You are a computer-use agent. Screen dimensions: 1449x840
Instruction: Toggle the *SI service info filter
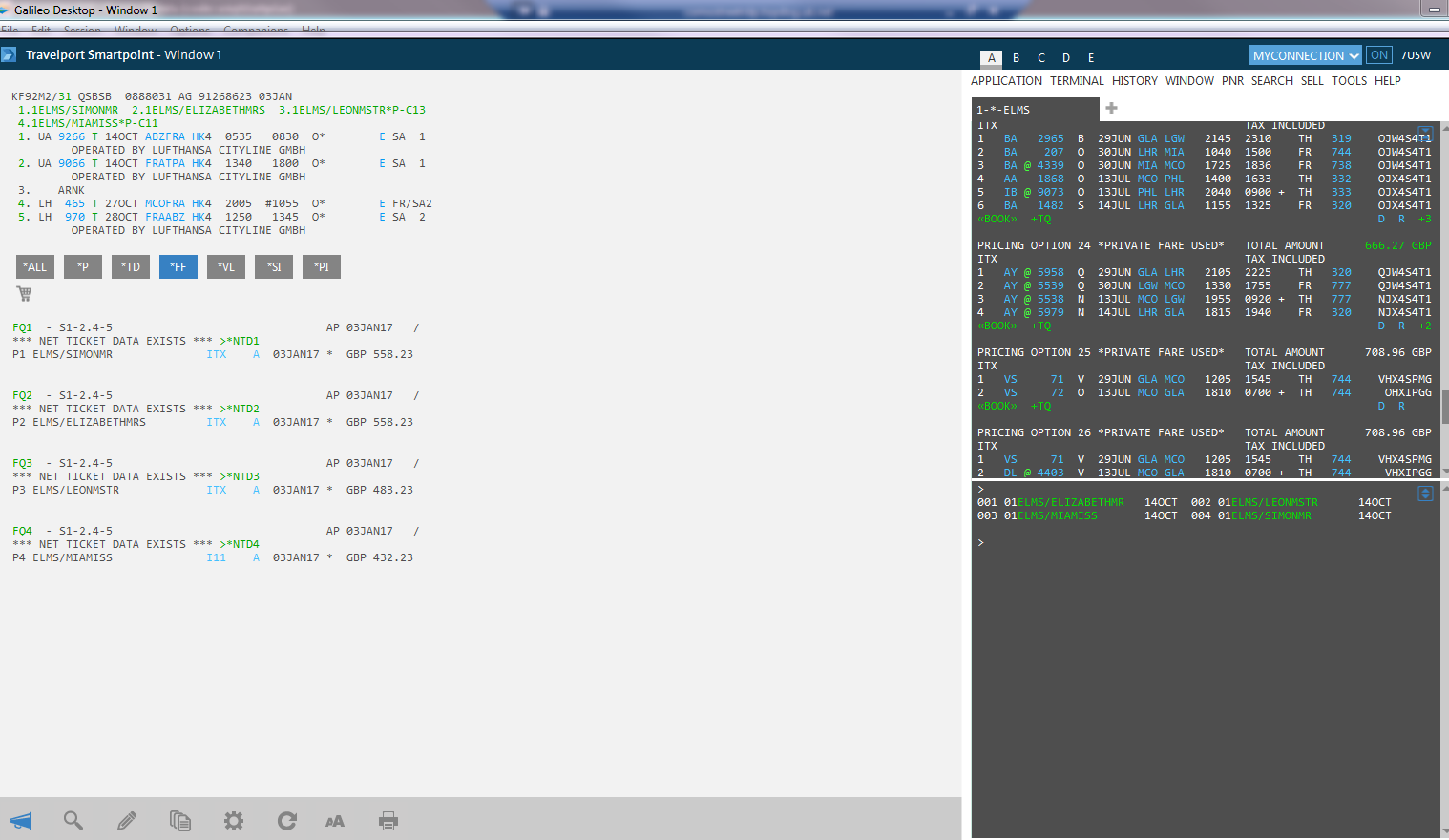click(274, 266)
